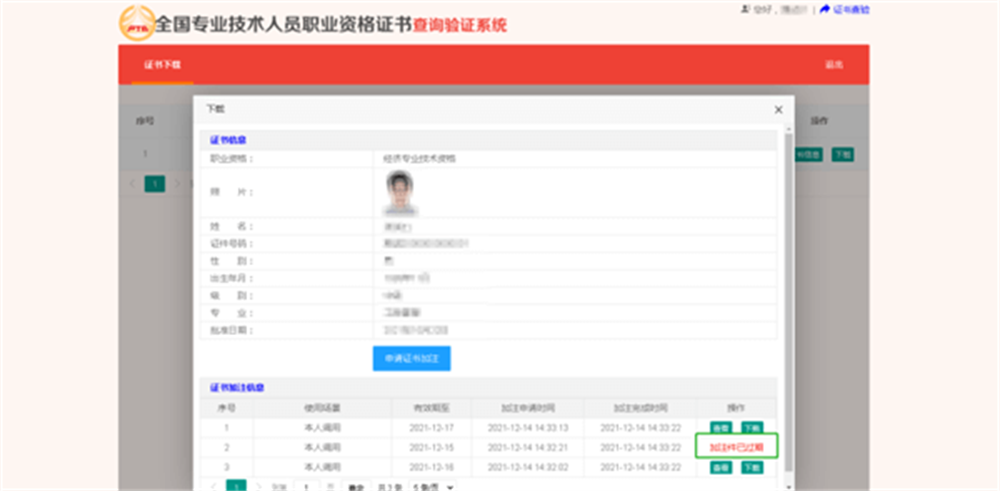Image resolution: width=1000 pixels, height=491 pixels.
Task: Close the 下载 dialog with the X
Action: coord(778,110)
